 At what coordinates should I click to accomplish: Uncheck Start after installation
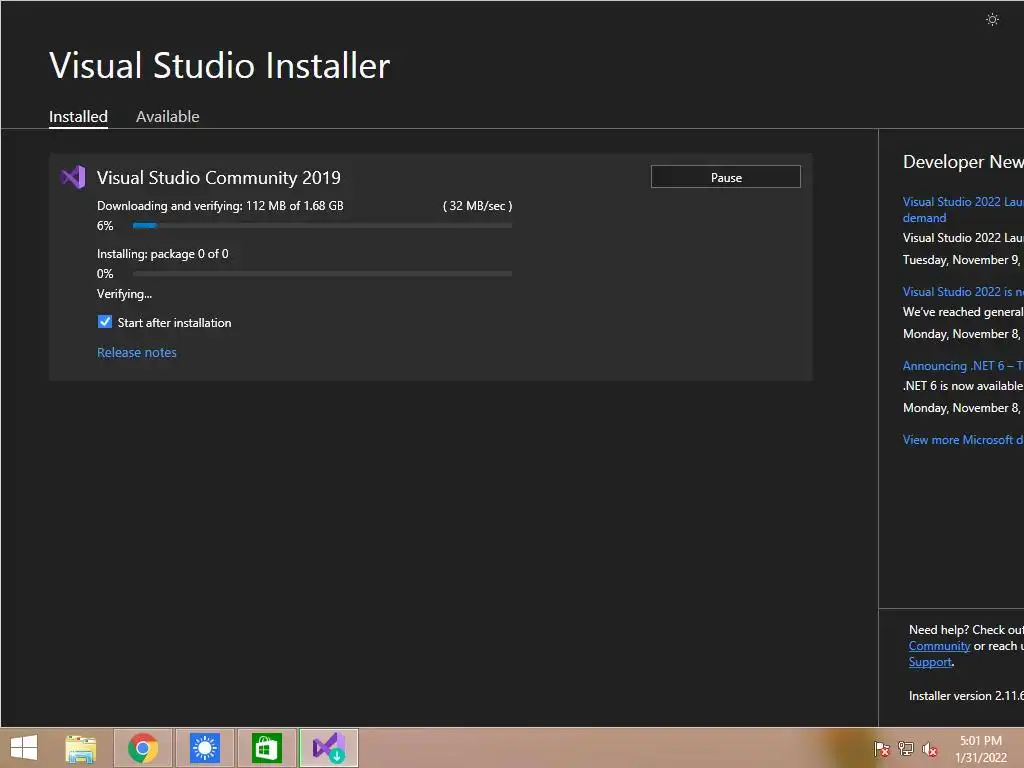click(104, 322)
